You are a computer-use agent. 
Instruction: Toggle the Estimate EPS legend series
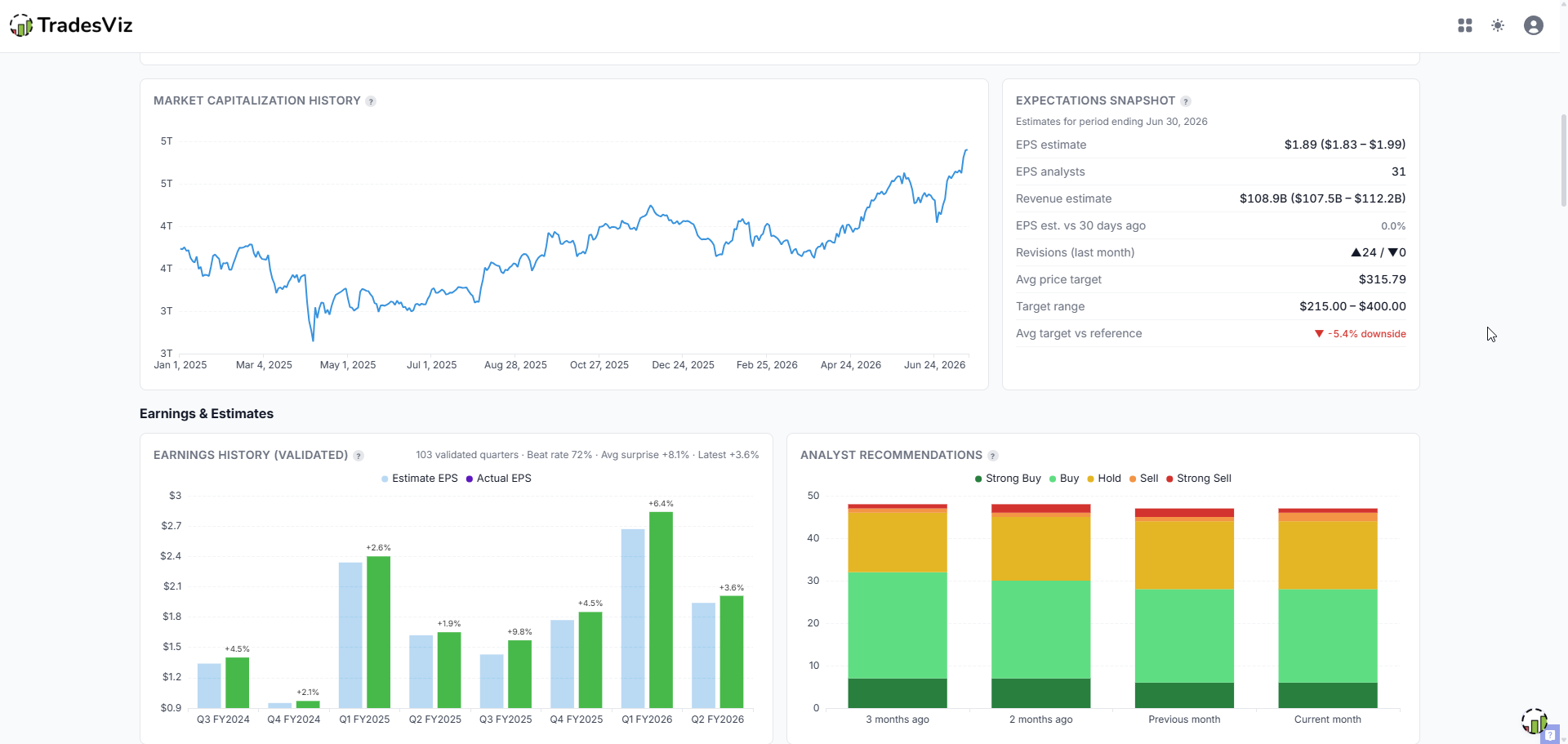[x=420, y=479]
